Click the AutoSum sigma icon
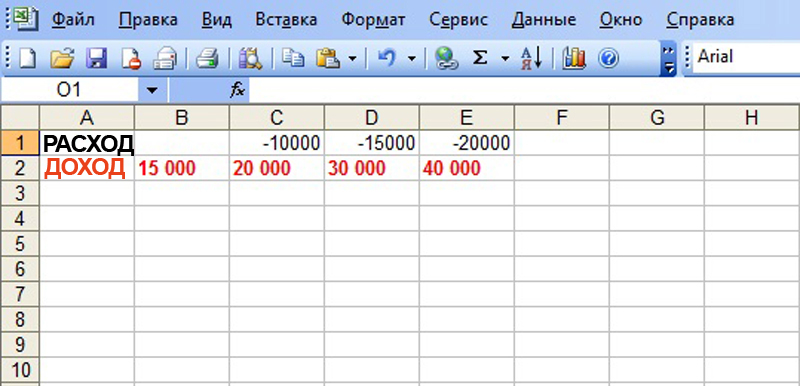 [x=480, y=58]
